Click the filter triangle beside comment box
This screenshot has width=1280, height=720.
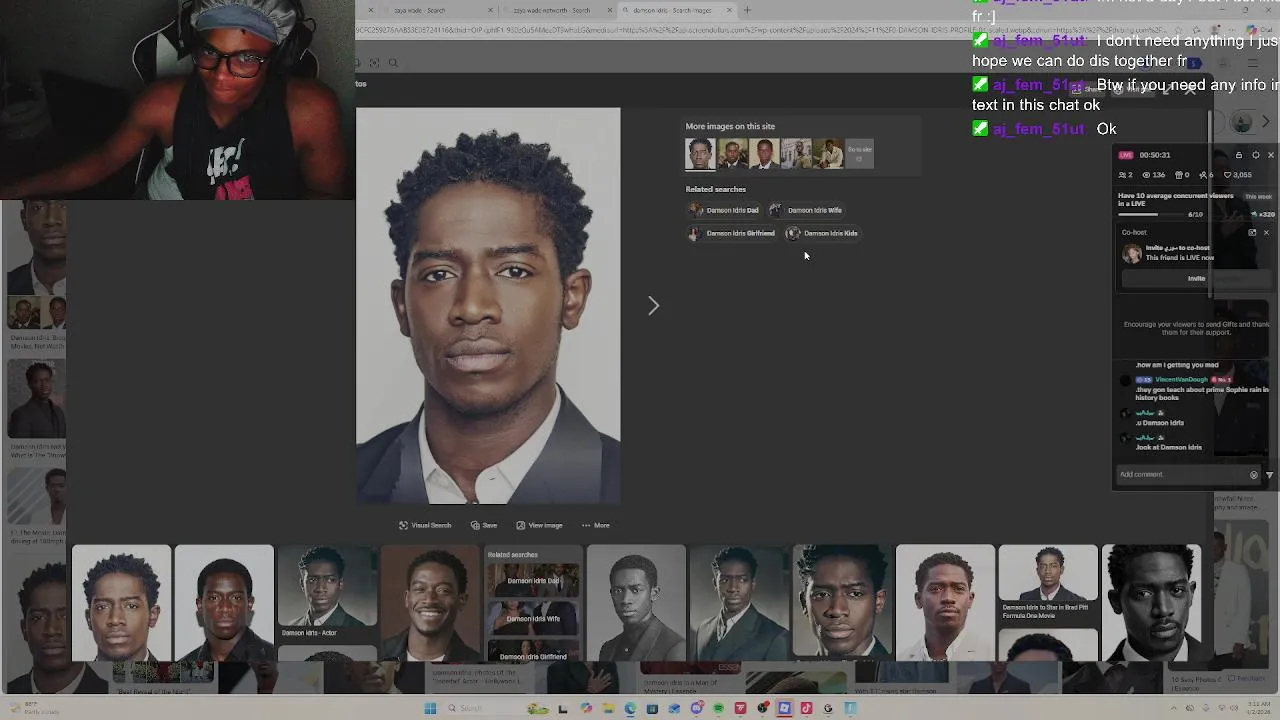[x=1269, y=474]
